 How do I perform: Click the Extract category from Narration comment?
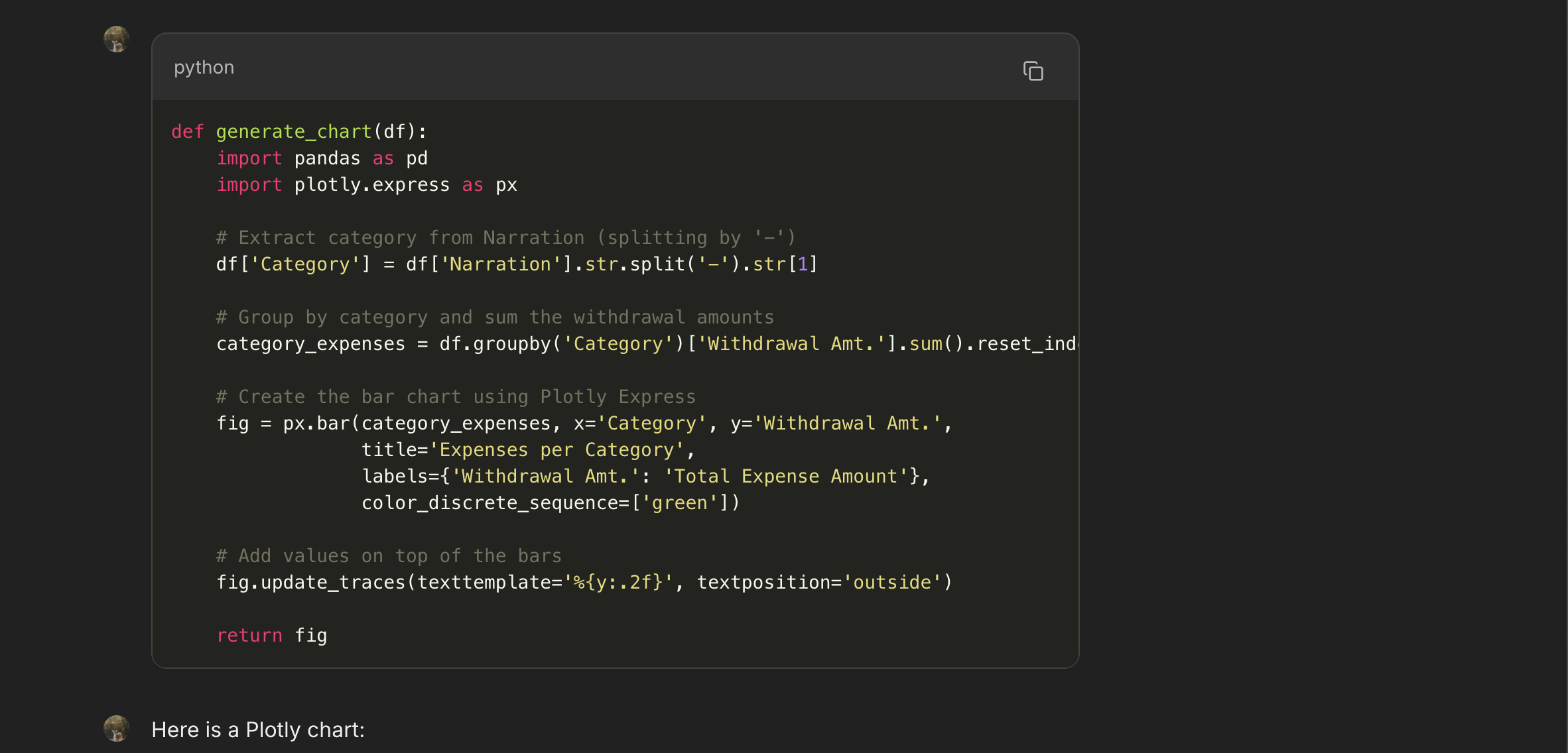click(x=505, y=237)
